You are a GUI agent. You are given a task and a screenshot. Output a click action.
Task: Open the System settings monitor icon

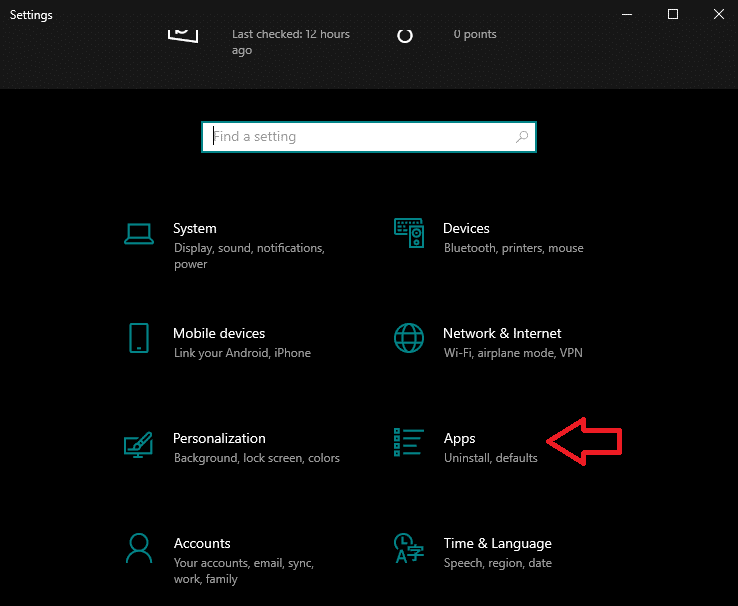coord(139,233)
